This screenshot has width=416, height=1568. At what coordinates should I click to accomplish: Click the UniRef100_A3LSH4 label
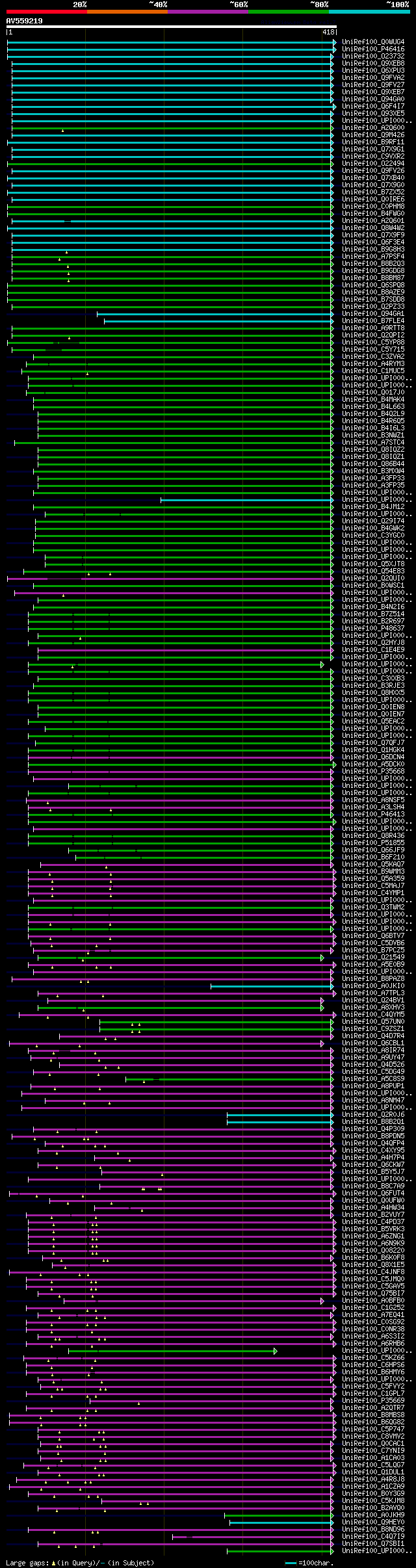tap(373, 807)
